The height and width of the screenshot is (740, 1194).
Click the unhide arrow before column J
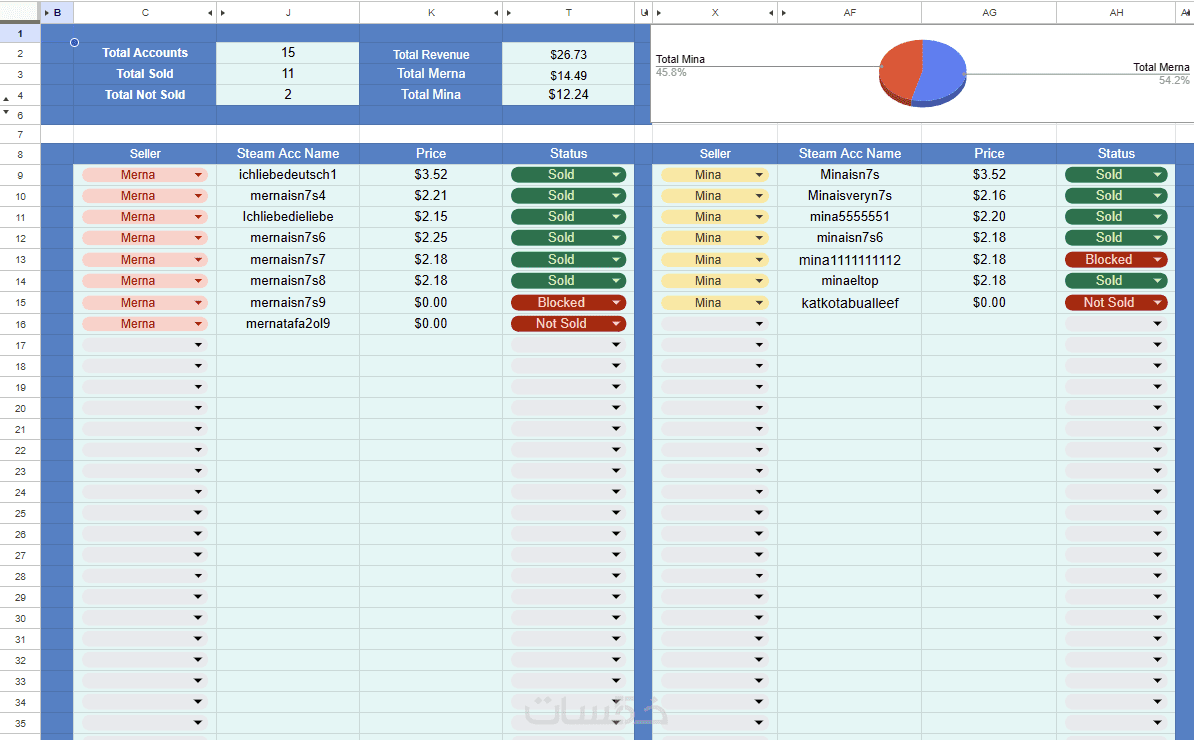(x=223, y=13)
